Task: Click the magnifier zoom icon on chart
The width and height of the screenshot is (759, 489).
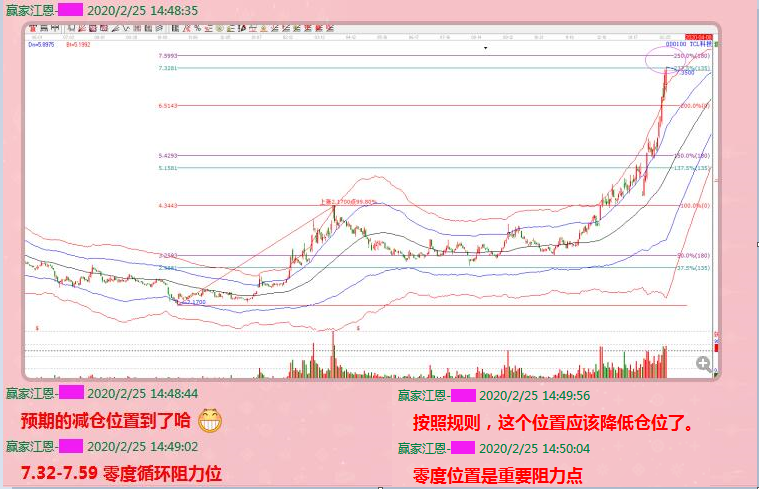Action: coord(704,364)
